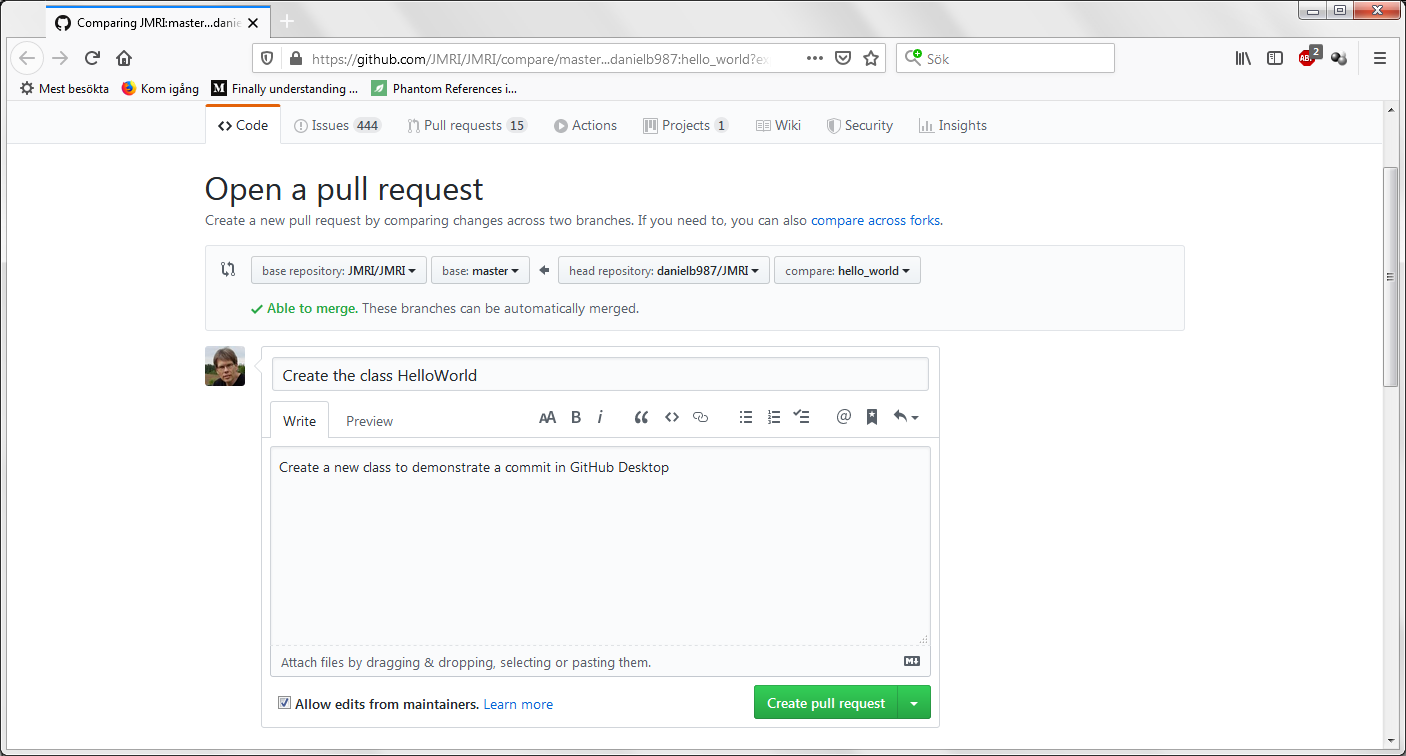Viewport: 1406px width, 756px height.
Task: Open the Pull requests tab
Action: pyautogui.click(x=466, y=126)
